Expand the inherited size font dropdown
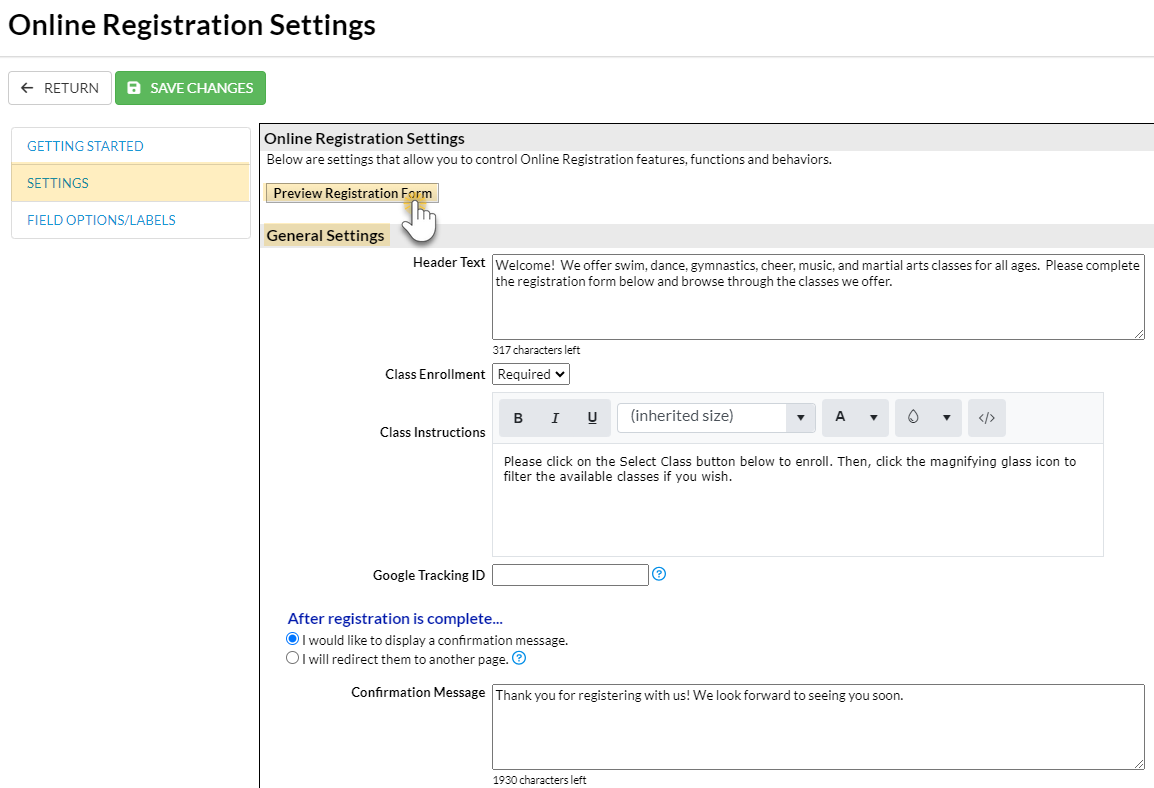The width and height of the screenshot is (1154, 788). 800,417
